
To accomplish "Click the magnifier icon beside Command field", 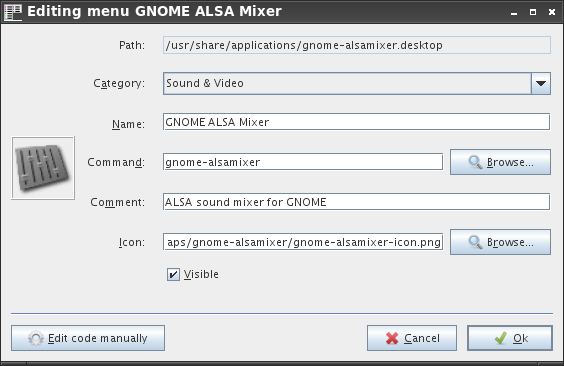I will 475,162.
